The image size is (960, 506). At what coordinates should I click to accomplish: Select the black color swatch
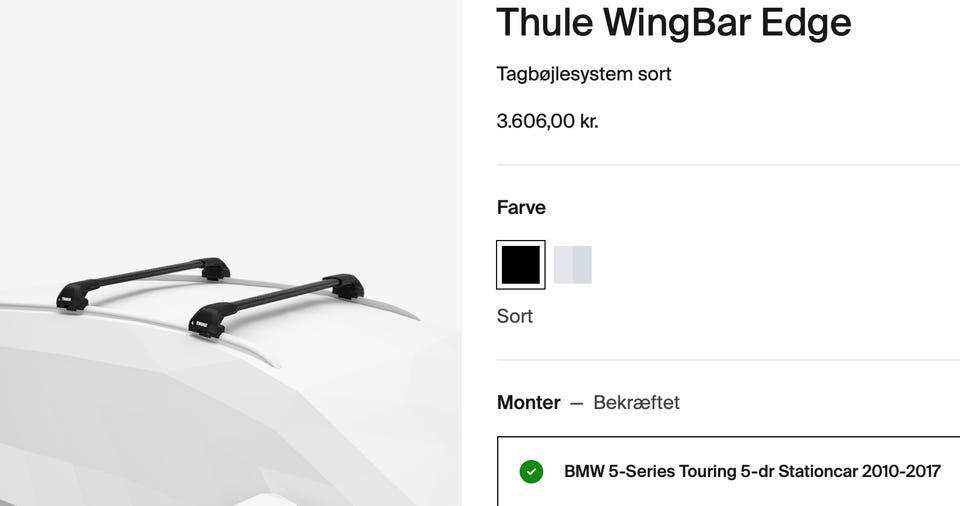pos(520,265)
